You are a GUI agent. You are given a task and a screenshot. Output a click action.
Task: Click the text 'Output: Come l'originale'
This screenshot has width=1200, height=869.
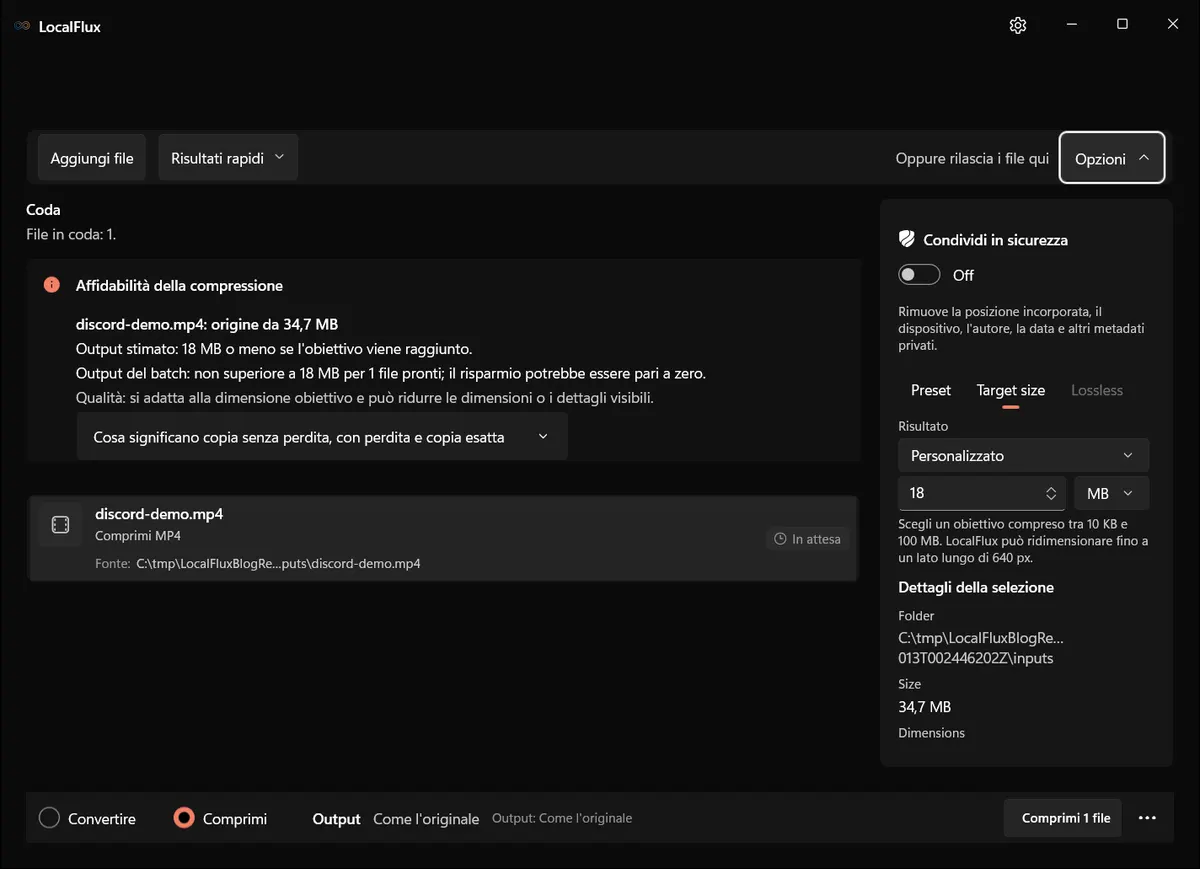click(562, 818)
